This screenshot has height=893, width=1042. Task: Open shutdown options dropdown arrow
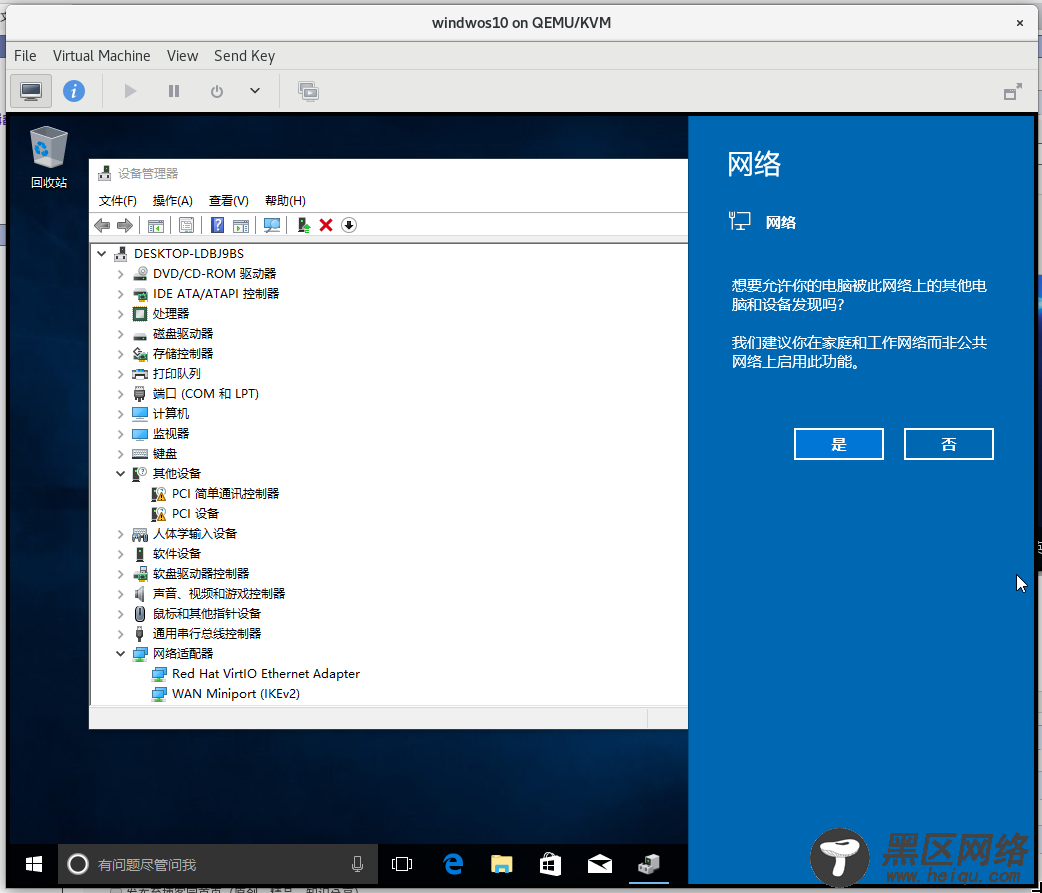click(x=255, y=91)
